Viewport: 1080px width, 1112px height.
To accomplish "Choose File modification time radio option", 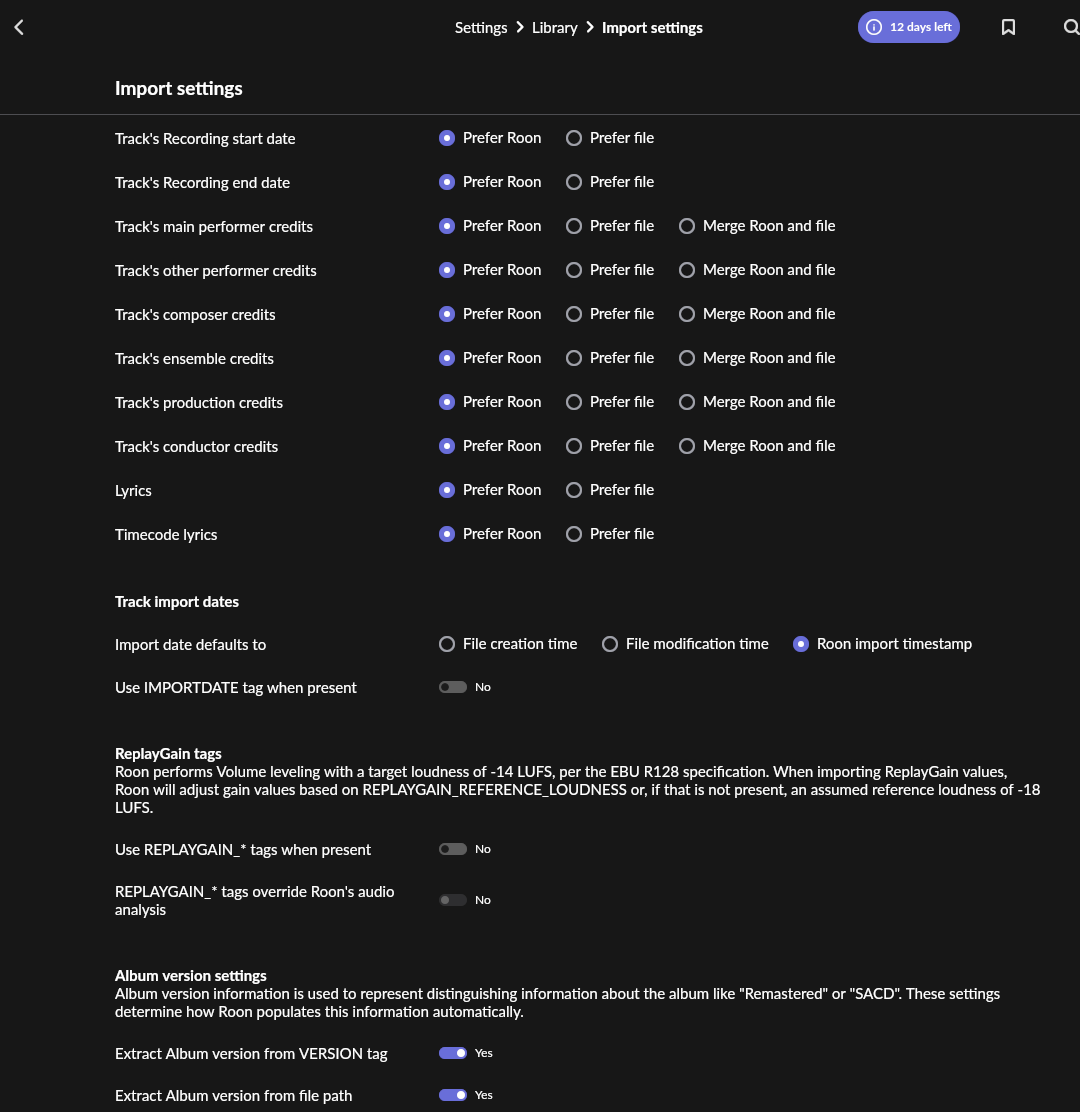I will click(x=610, y=644).
